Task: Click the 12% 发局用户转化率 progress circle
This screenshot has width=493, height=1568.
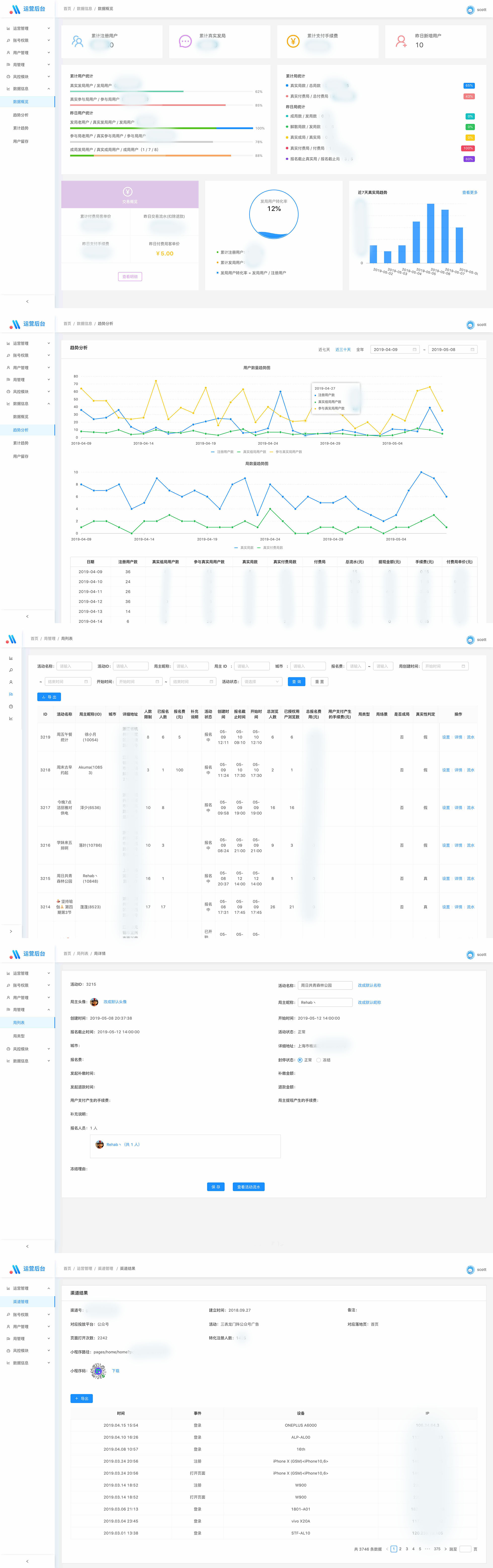Action: coord(274,214)
